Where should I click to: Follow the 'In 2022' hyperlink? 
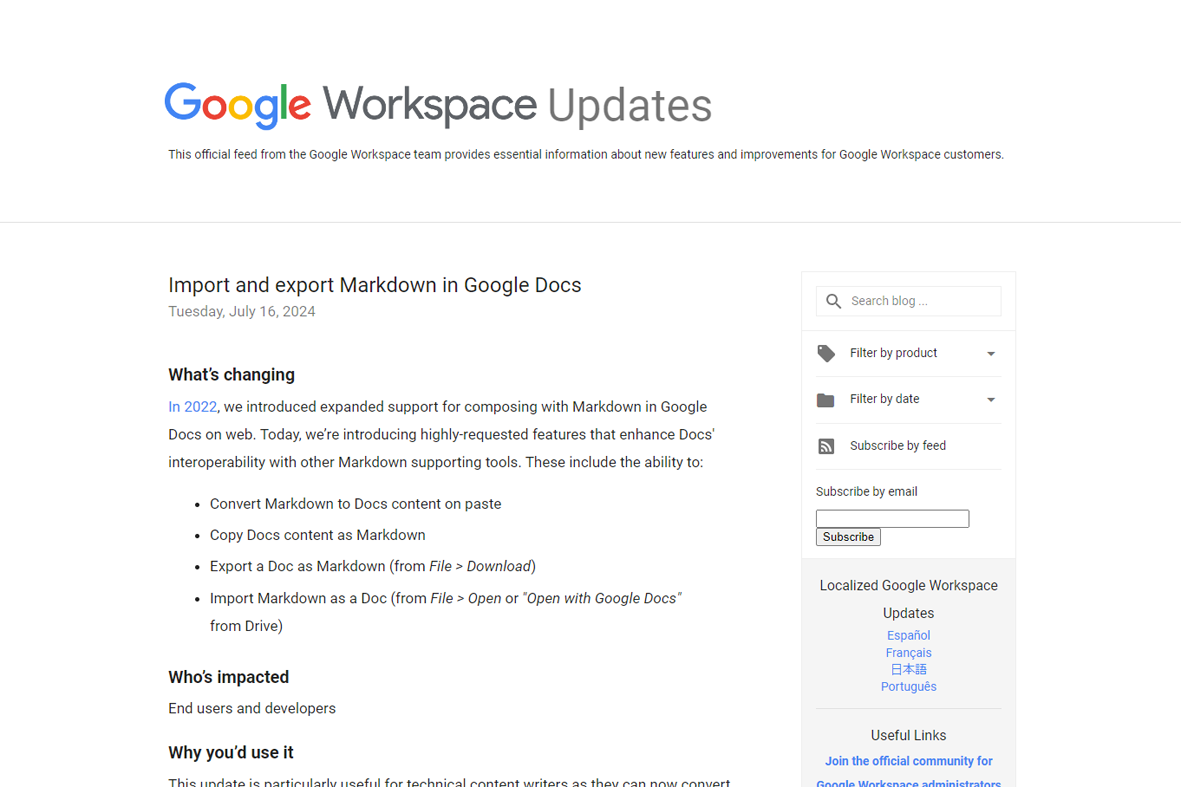[192, 406]
